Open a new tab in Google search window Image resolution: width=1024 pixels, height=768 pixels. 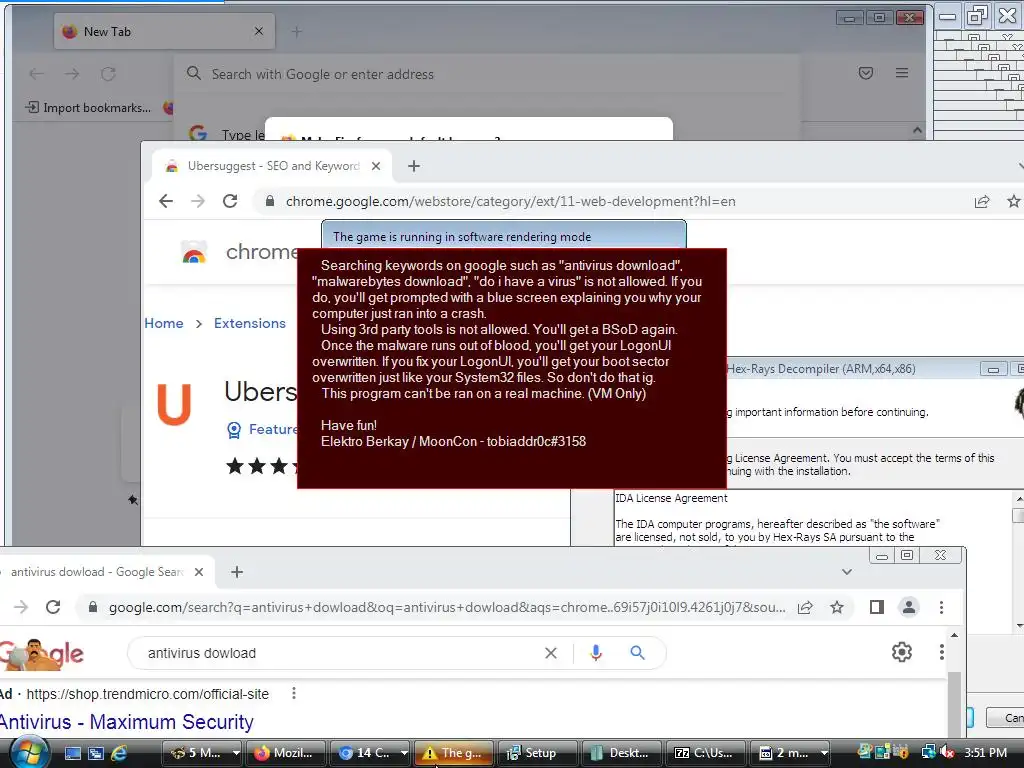(x=237, y=572)
